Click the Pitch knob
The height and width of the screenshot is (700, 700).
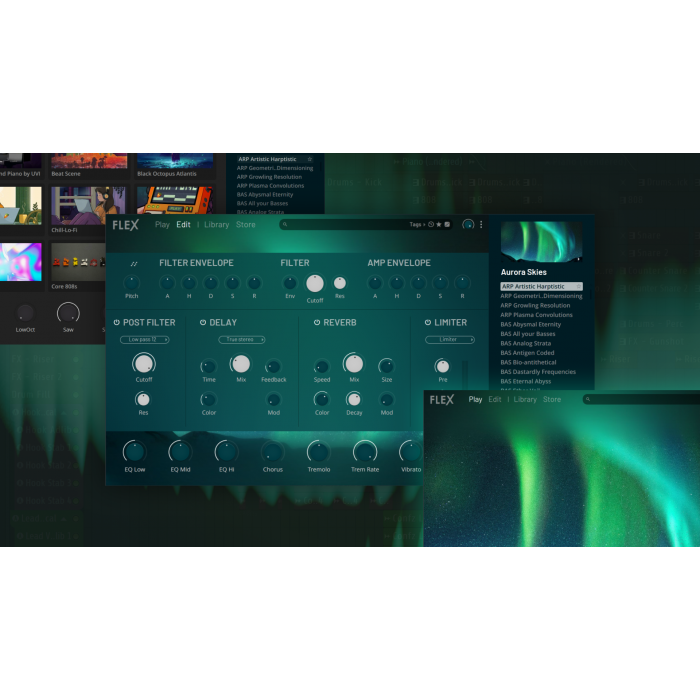pos(131,283)
